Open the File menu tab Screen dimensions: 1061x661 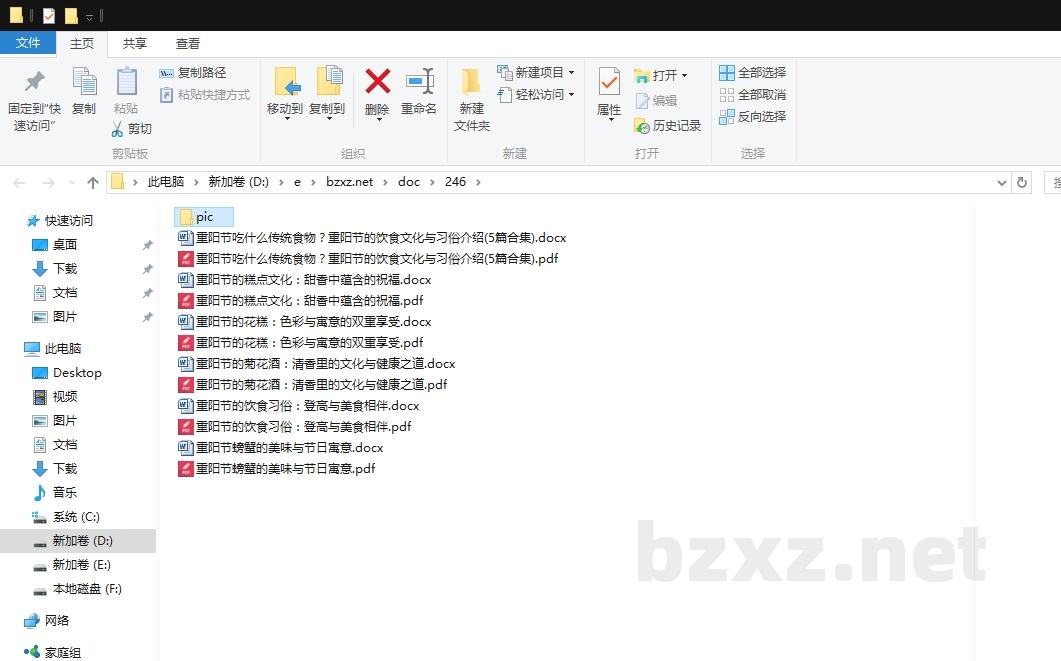pos(28,43)
